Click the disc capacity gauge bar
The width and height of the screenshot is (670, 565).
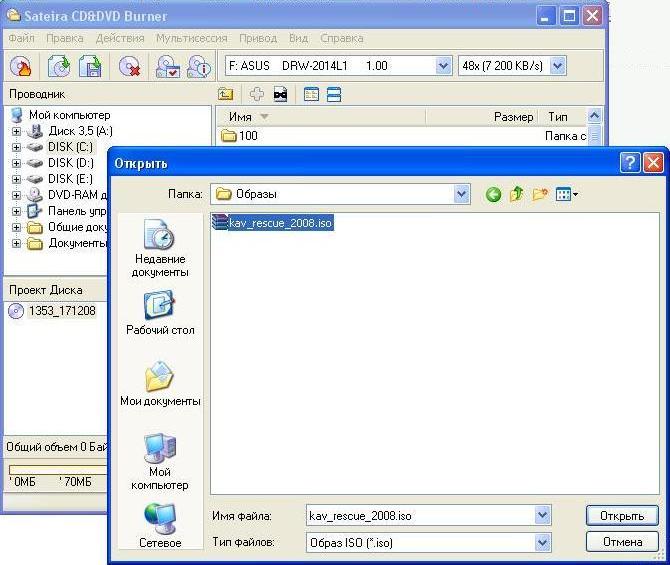point(58,469)
